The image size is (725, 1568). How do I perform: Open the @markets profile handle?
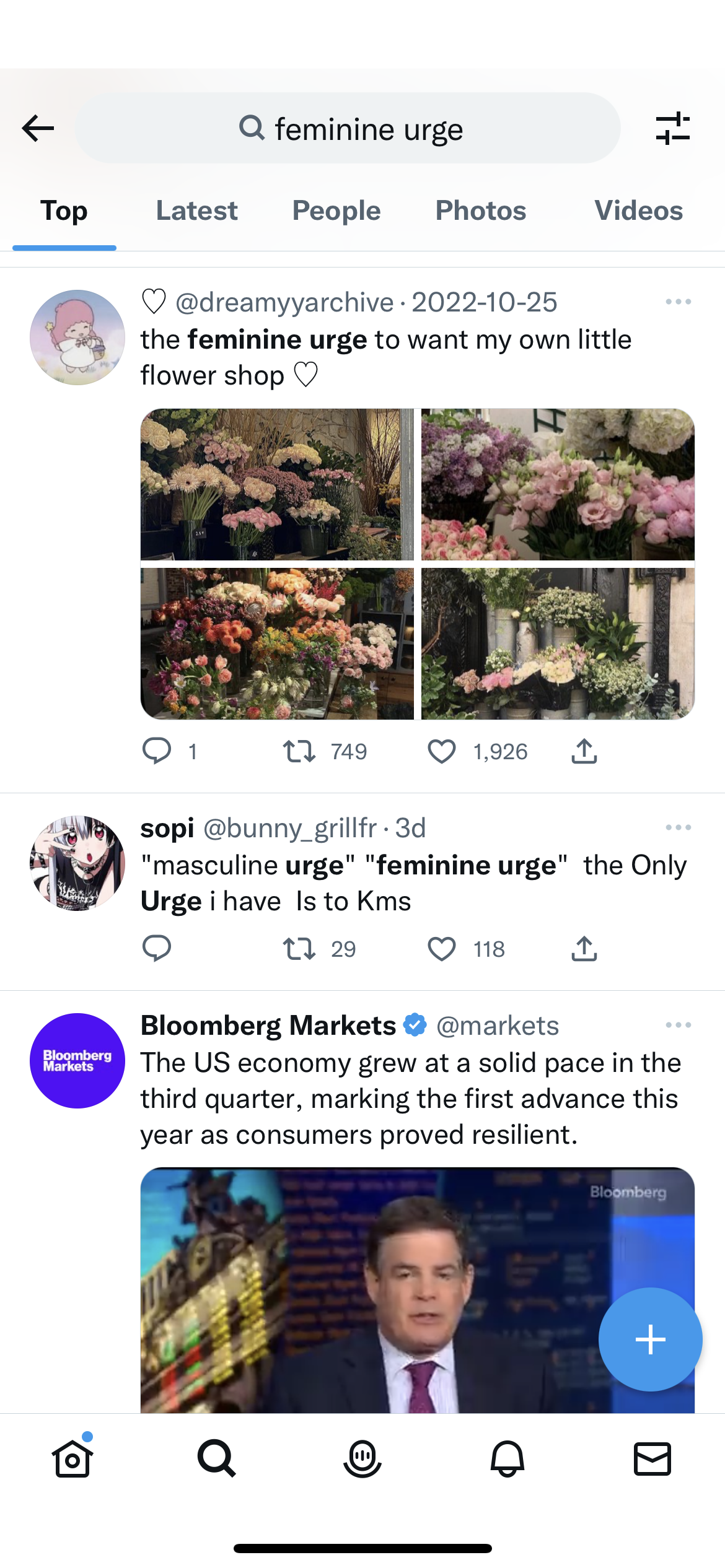coord(498,1026)
